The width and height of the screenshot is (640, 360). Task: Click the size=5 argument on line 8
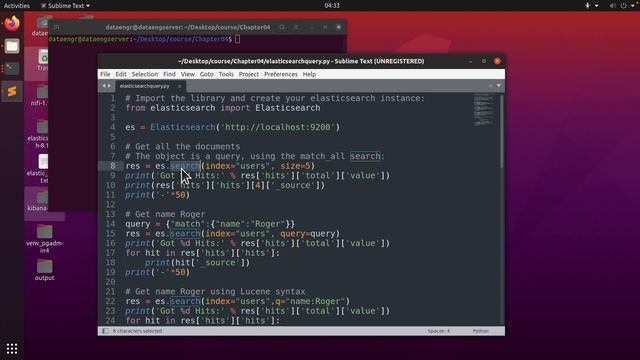click(x=296, y=166)
